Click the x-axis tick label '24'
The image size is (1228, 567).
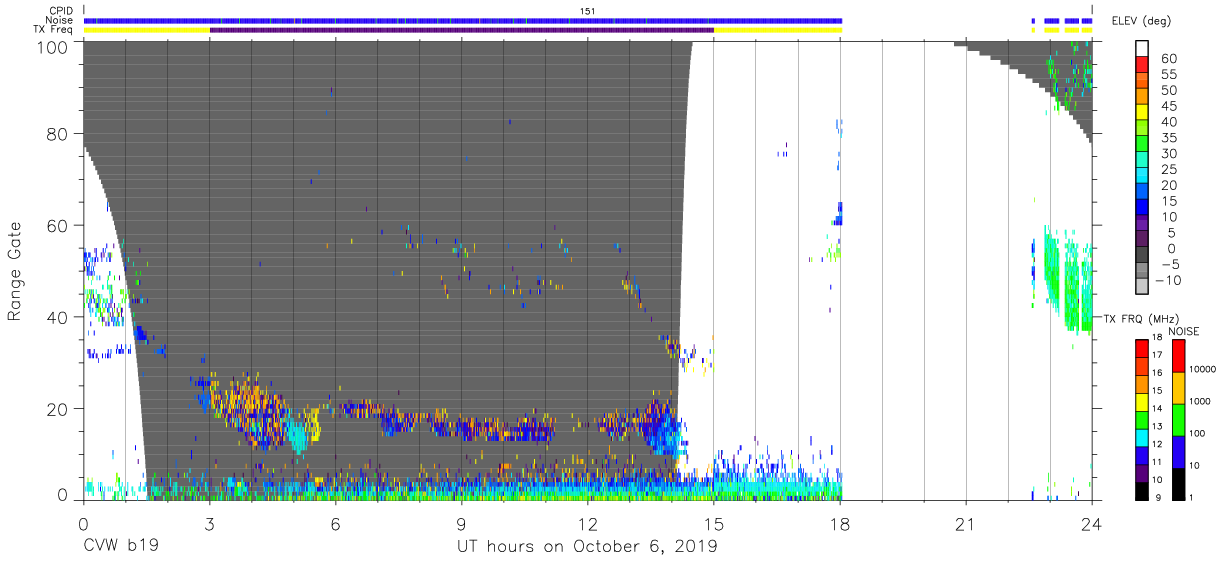click(x=1092, y=523)
